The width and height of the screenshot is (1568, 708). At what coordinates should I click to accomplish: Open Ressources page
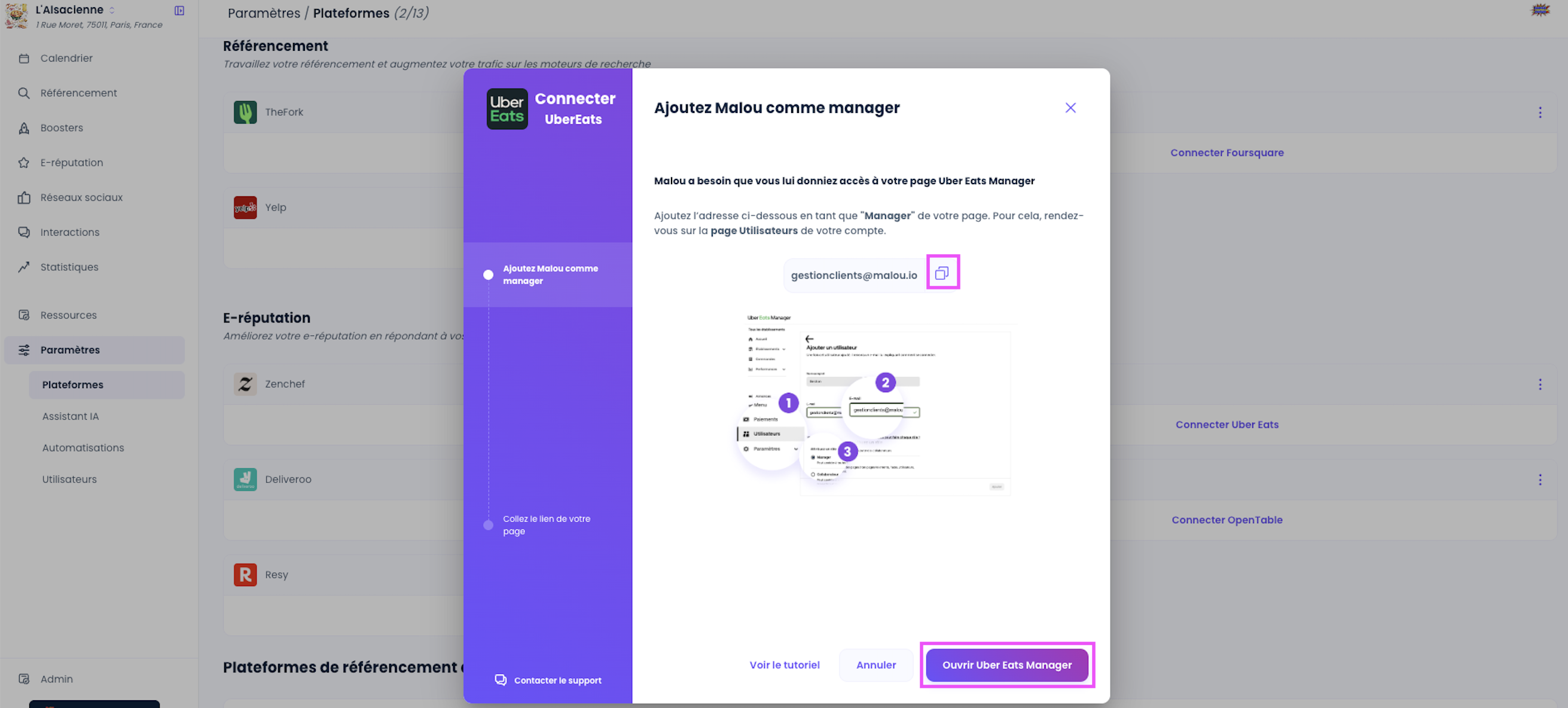68,314
